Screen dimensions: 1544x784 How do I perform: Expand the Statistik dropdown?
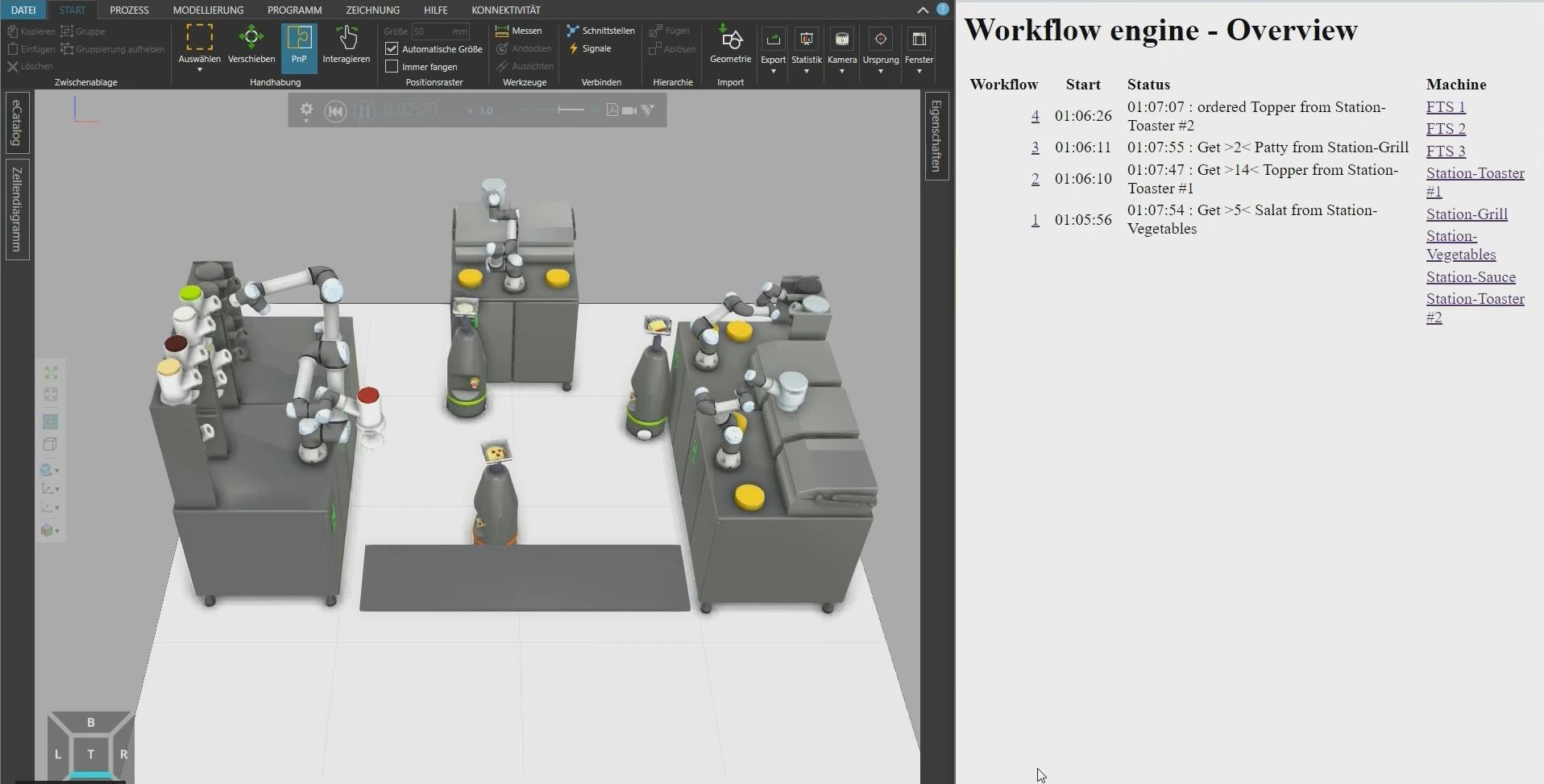point(806,71)
